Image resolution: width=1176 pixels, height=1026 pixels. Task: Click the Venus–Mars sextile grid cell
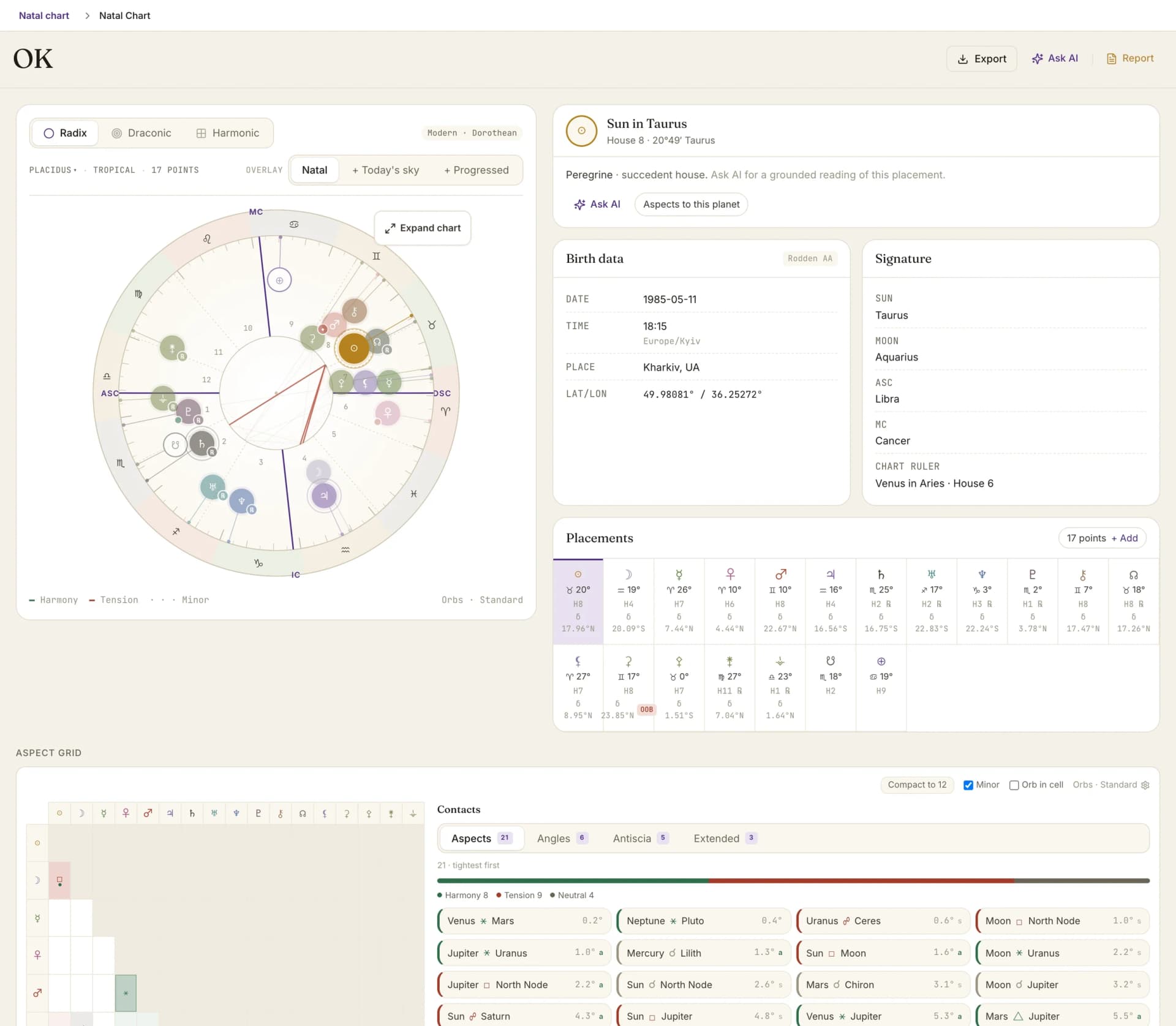[126, 993]
